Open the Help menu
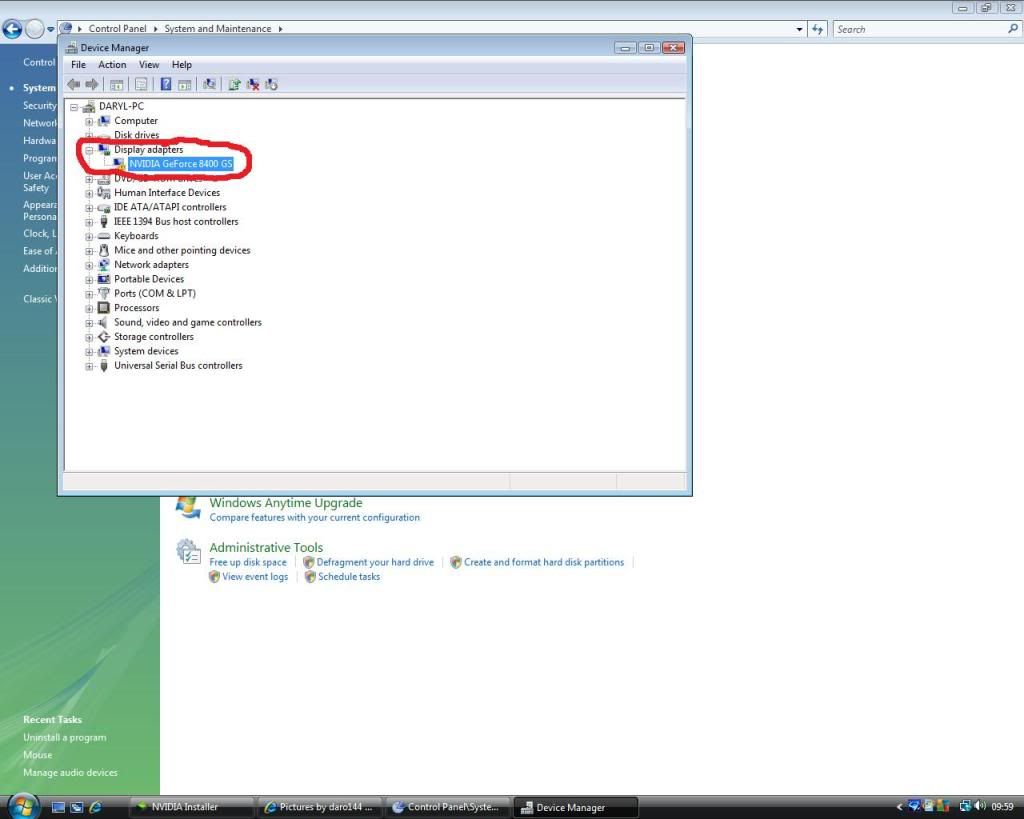 182,65
